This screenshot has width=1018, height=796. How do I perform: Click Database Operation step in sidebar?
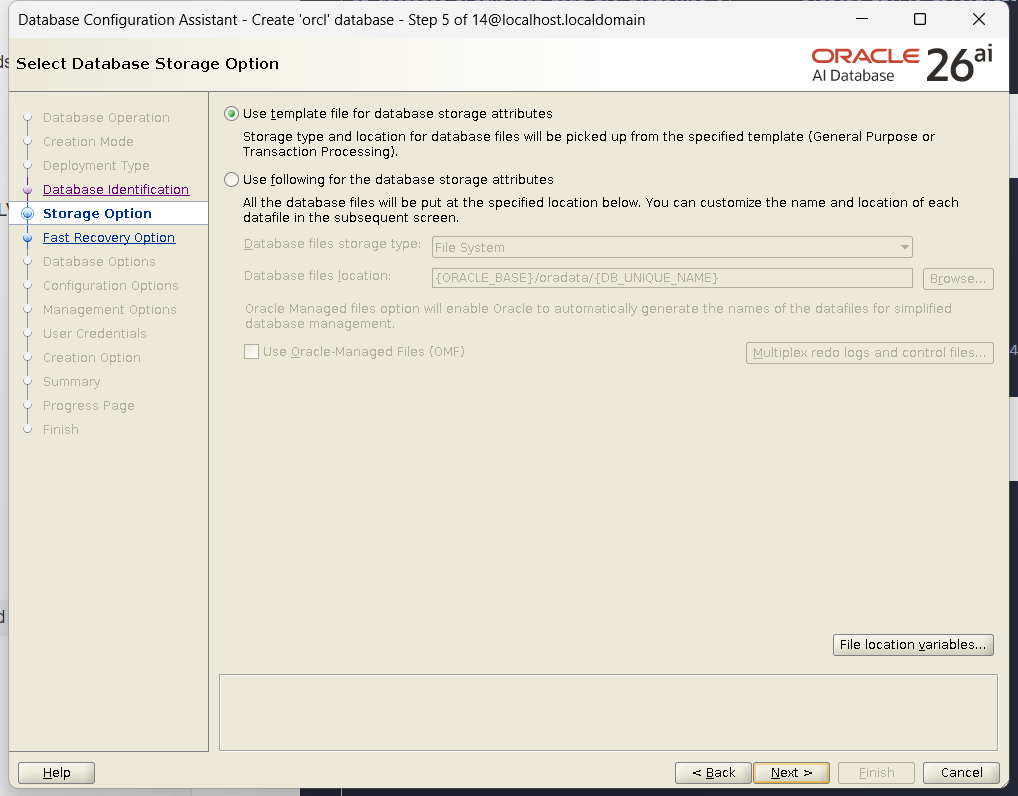pos(106,118)
